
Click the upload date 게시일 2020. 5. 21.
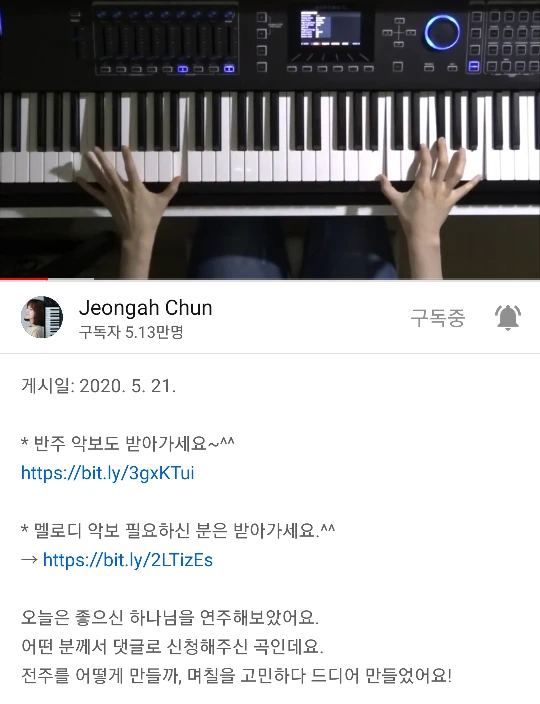[98, 386]
